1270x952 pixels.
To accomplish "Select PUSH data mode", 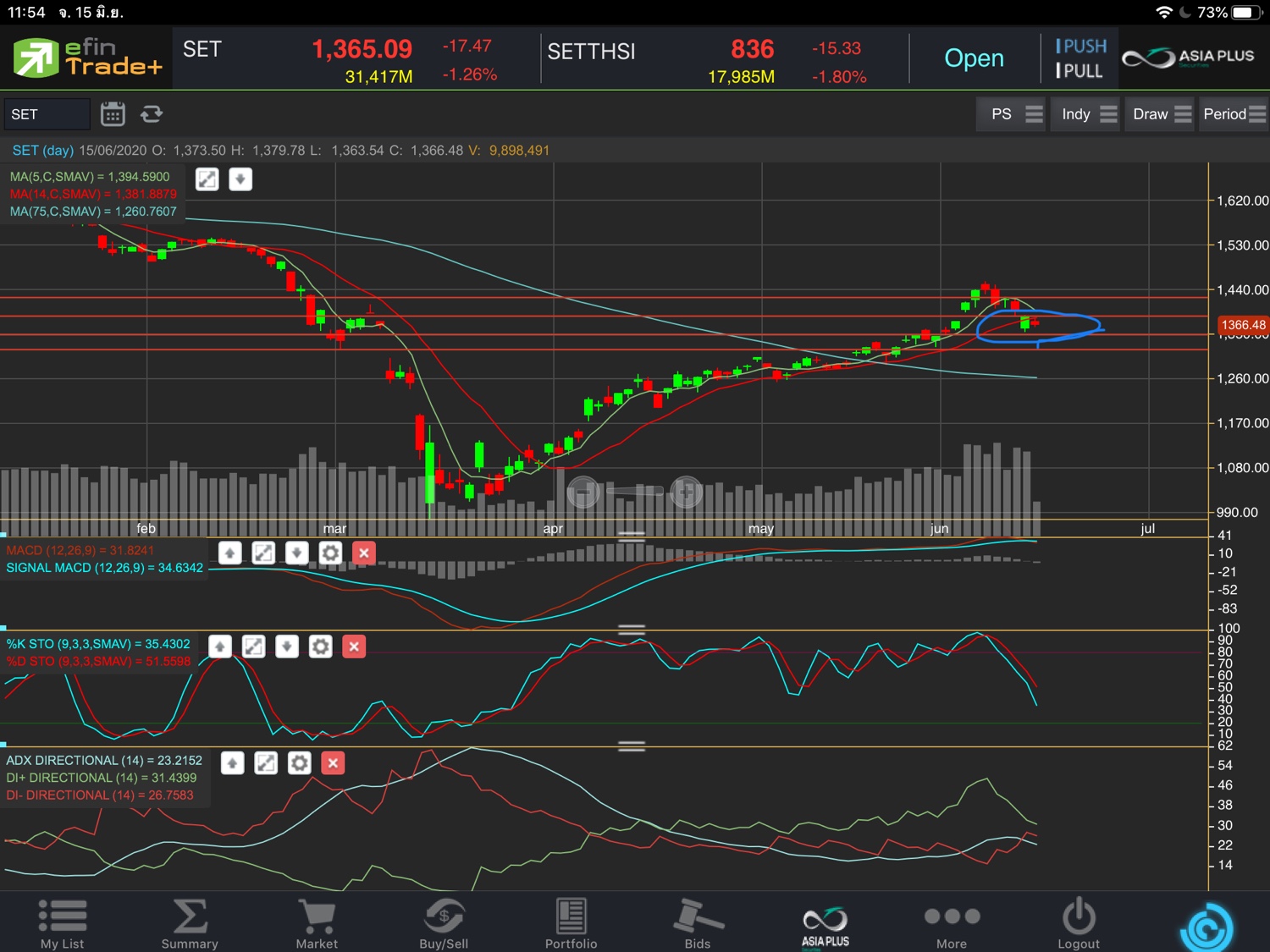I will point(1080,47).
